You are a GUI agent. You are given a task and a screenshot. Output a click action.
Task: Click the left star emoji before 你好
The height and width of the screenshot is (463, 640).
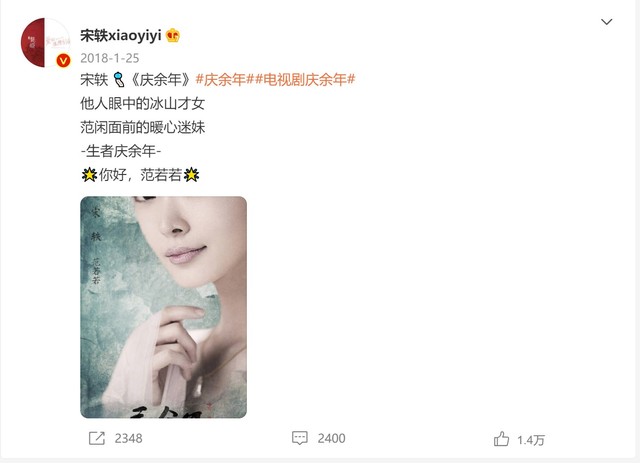tap(89, 175)
